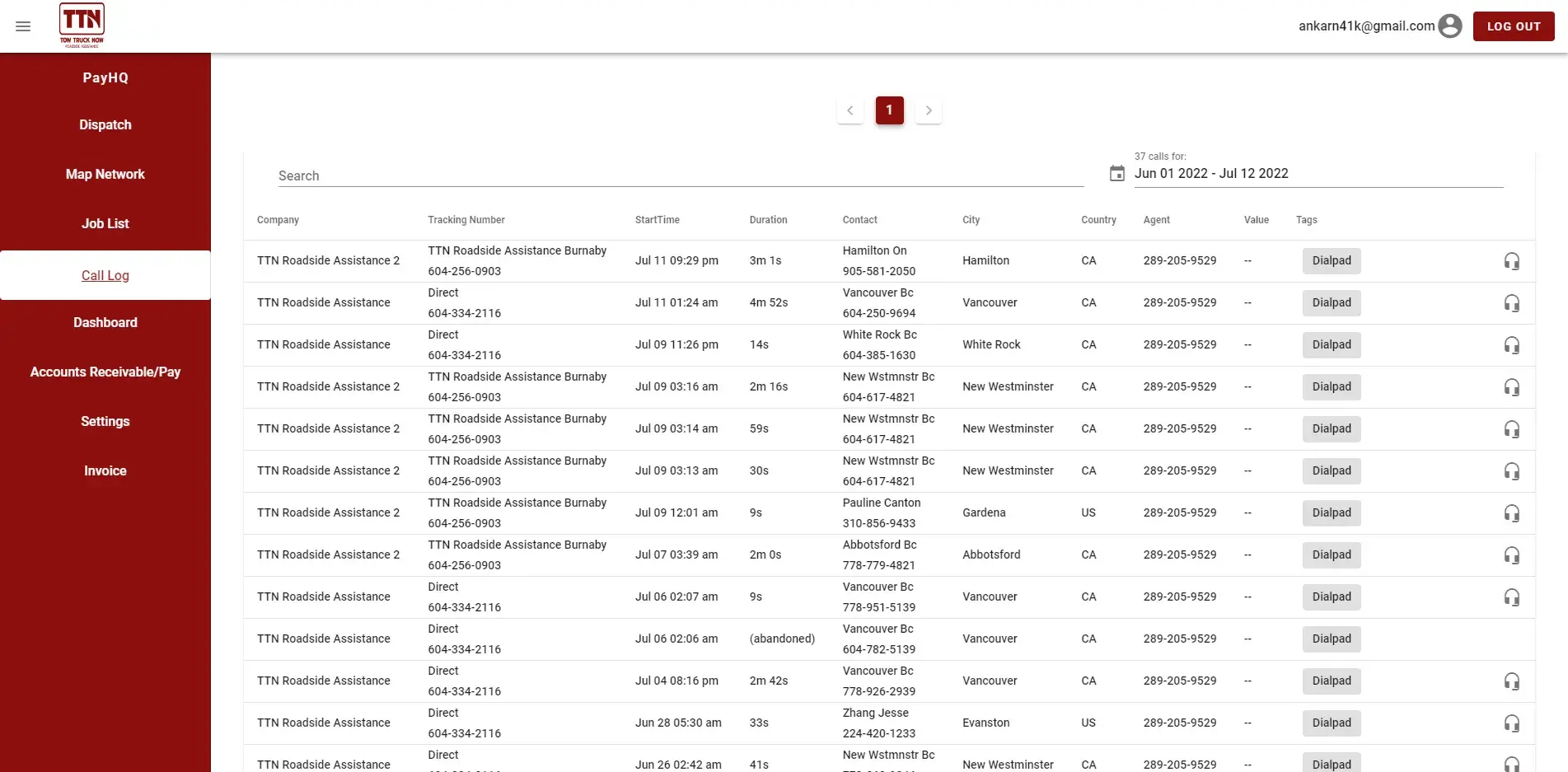This screenshot has height=772, width=1568.
Task: Select page 1 in pagination
Action: [x=889, y=110]
